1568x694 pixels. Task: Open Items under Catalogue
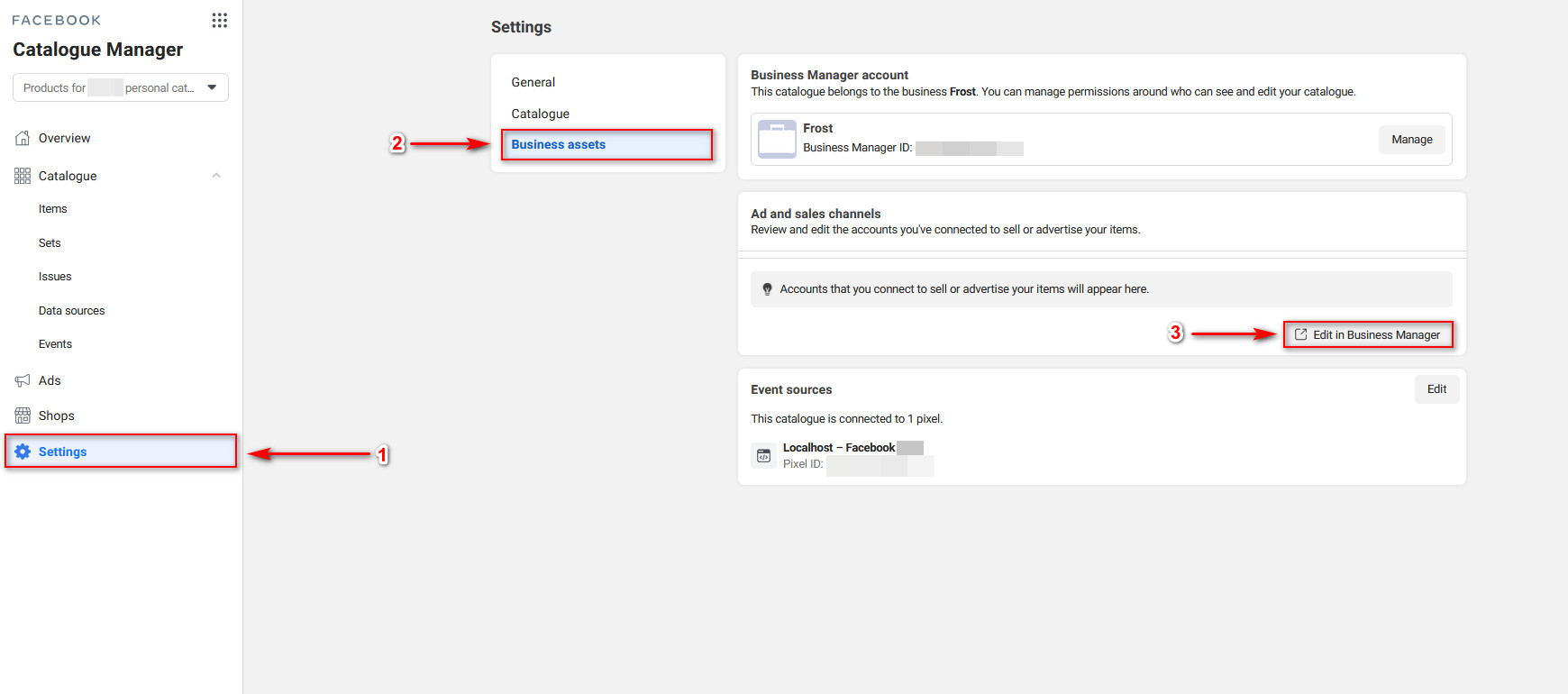point(53,209)
